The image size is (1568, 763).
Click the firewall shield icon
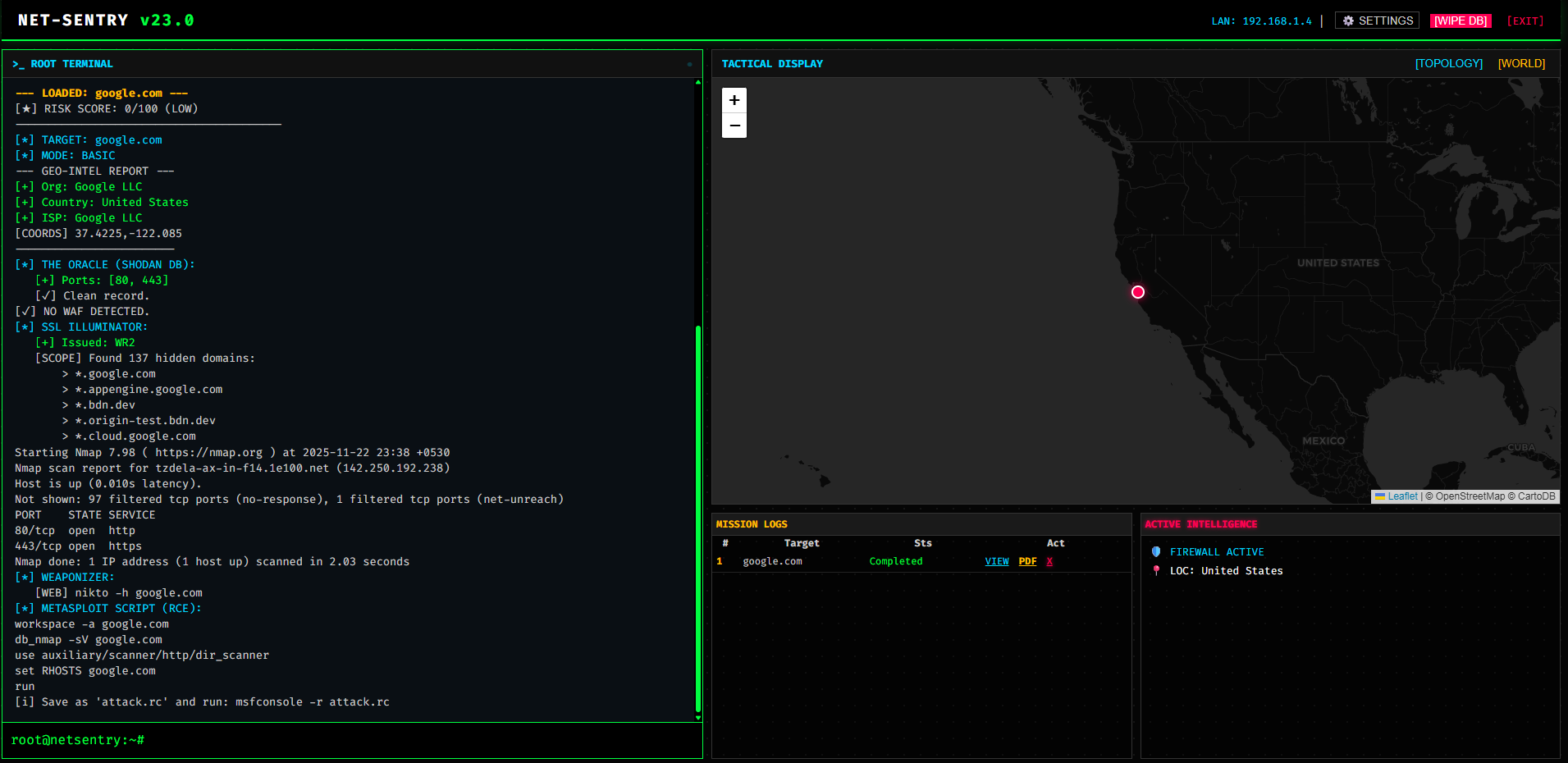click(x=1156, y=552)
